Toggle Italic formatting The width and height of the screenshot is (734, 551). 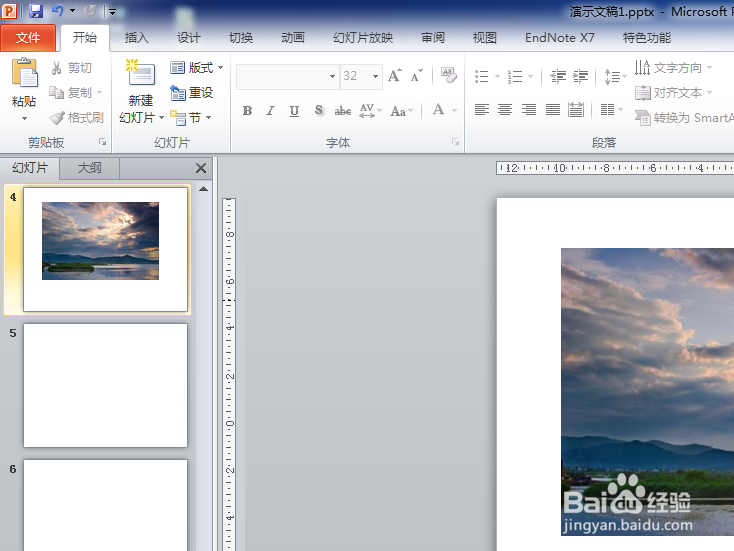click(x=270, y=111)
